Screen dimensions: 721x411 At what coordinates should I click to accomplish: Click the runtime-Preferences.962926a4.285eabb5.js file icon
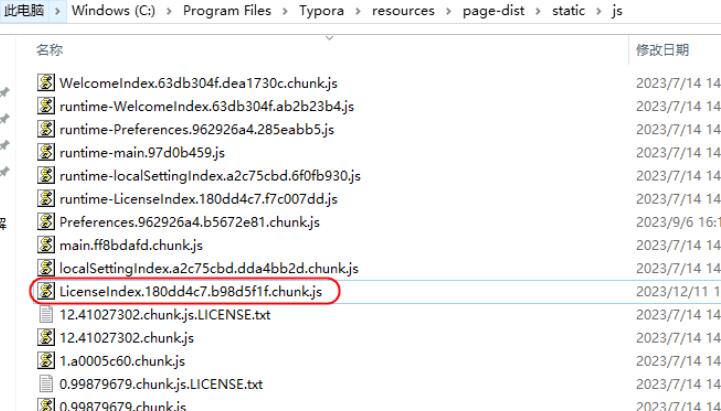pos(46,129)
